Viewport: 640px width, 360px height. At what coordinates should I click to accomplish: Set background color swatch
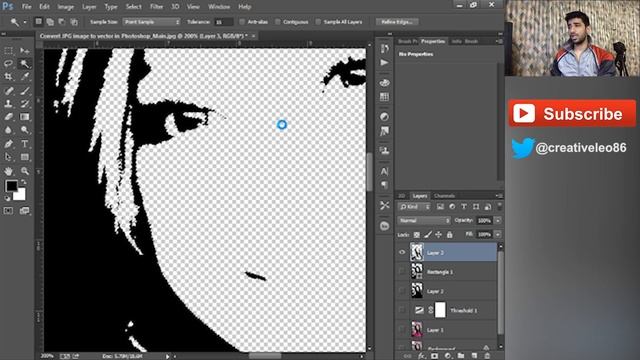20,195
